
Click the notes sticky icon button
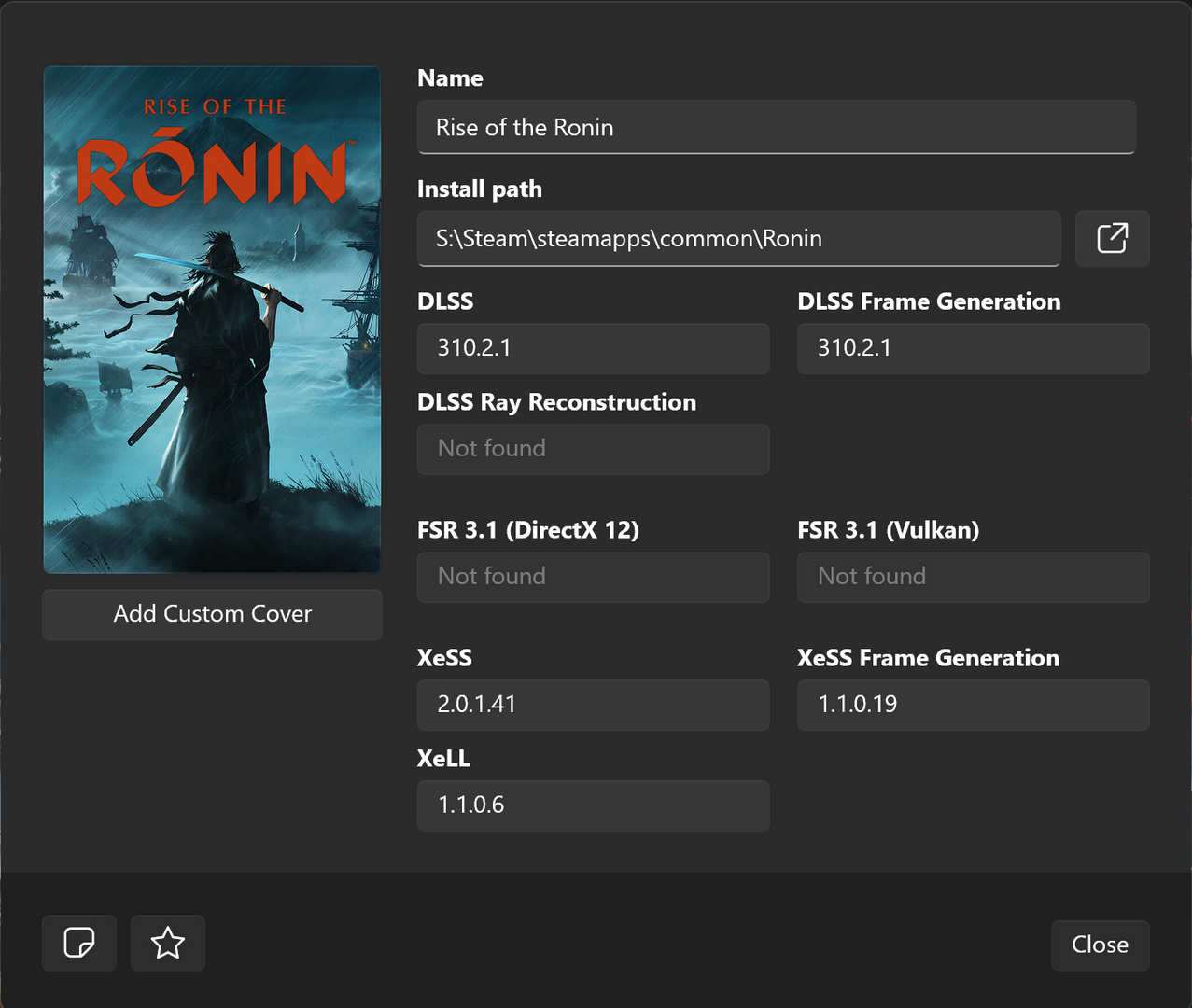coord(79,943)
